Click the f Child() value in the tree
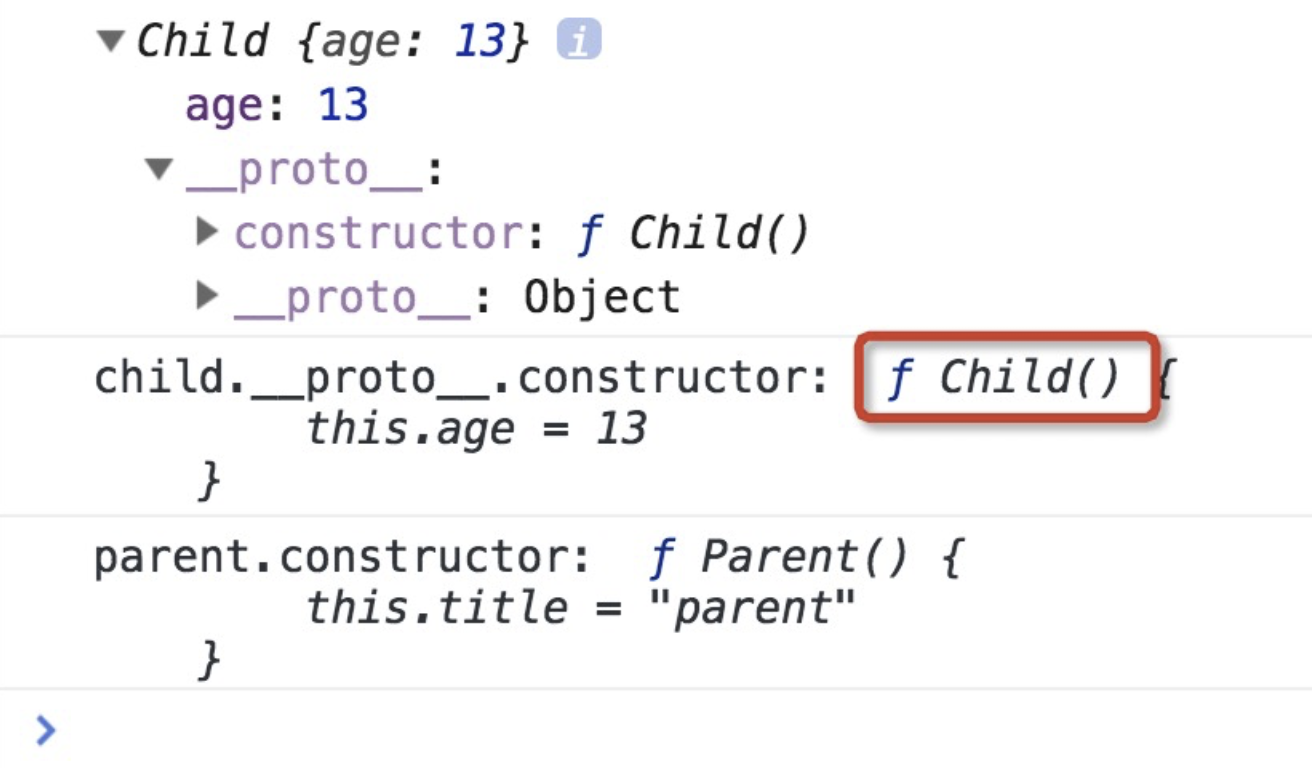The width and height of the screenshot is (1312, 768). coord(692,233)
